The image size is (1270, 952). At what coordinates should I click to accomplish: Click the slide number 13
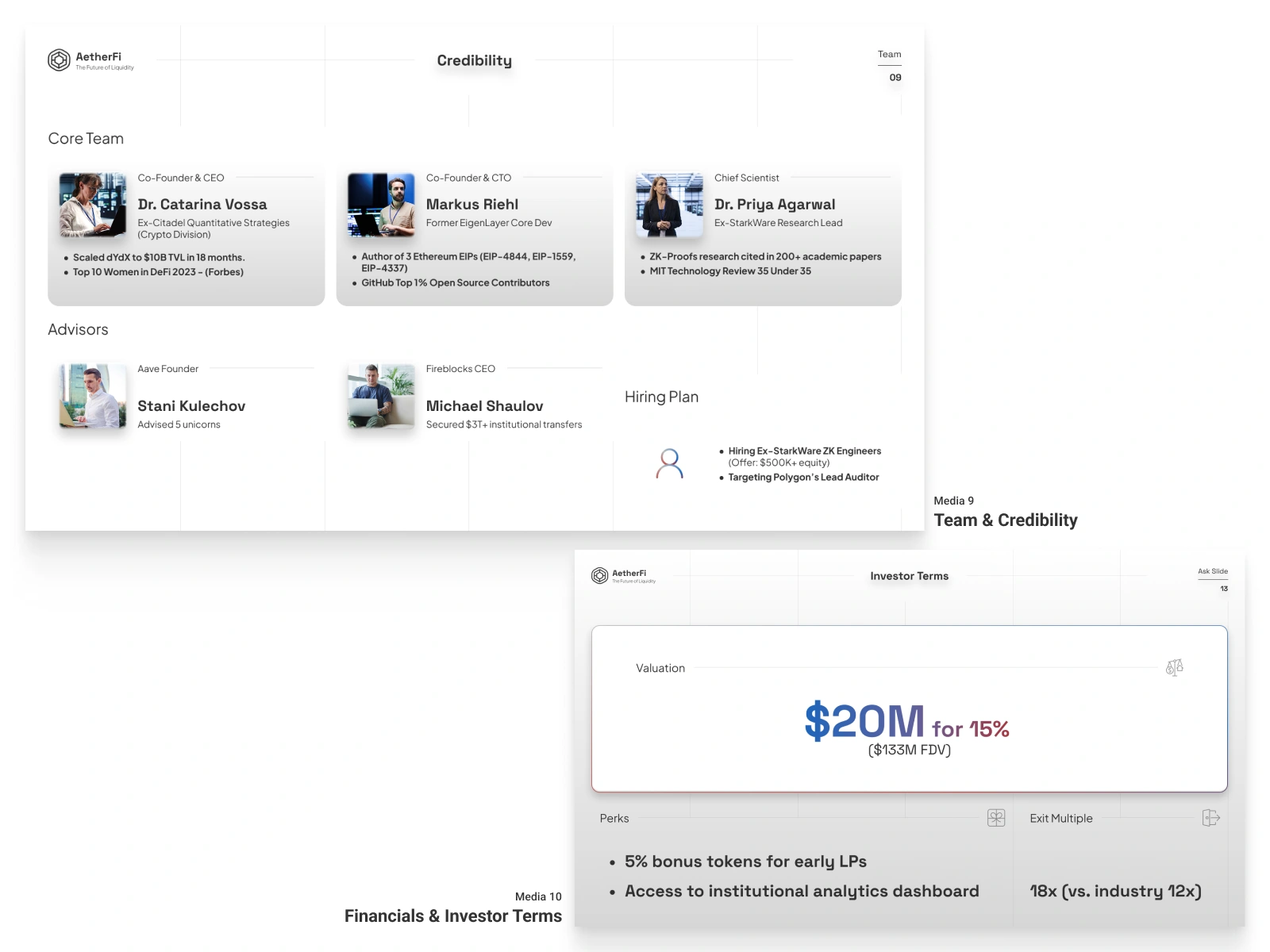1224,589
